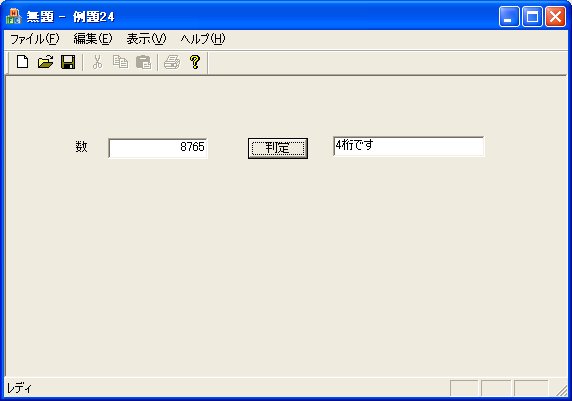The height and width of the screenshot is (401, 572).
Task: Open a file via the folder icon
Action: click(x=45, y=62)
